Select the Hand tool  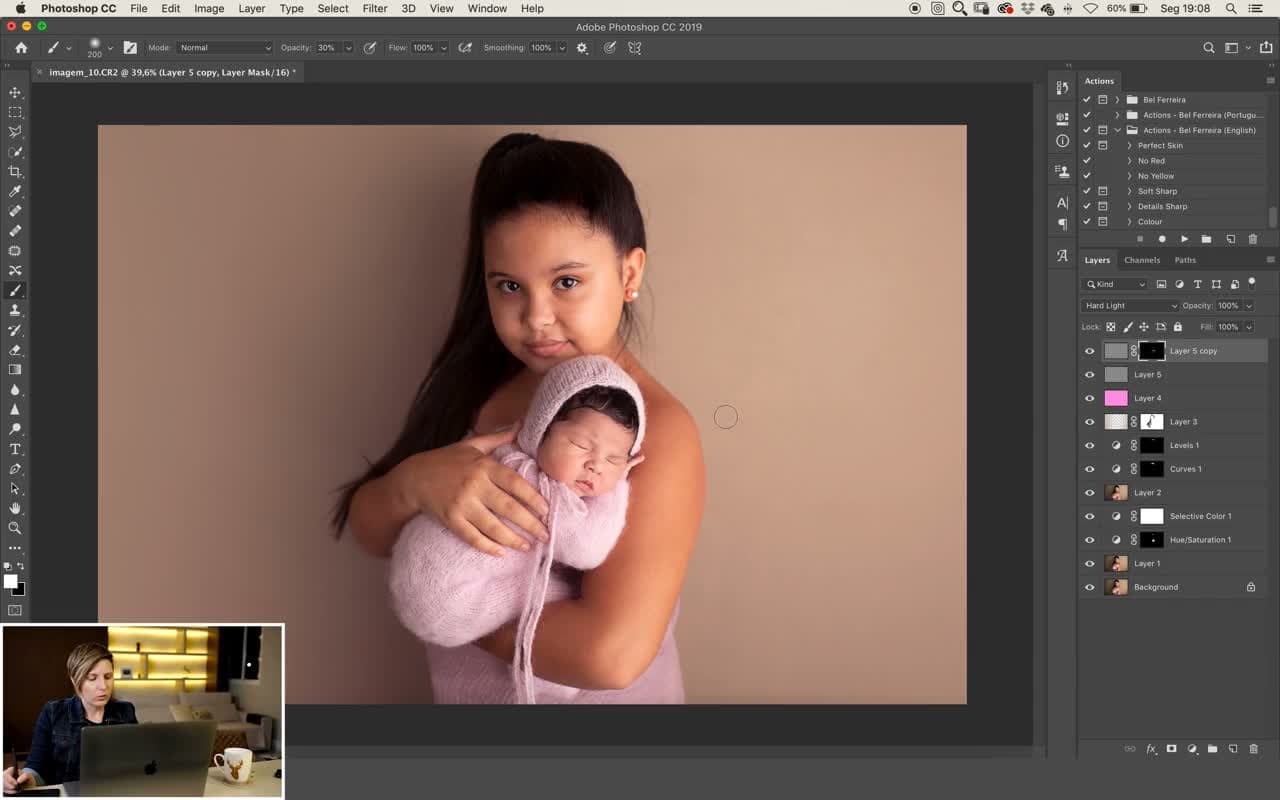tap(15, 508)
